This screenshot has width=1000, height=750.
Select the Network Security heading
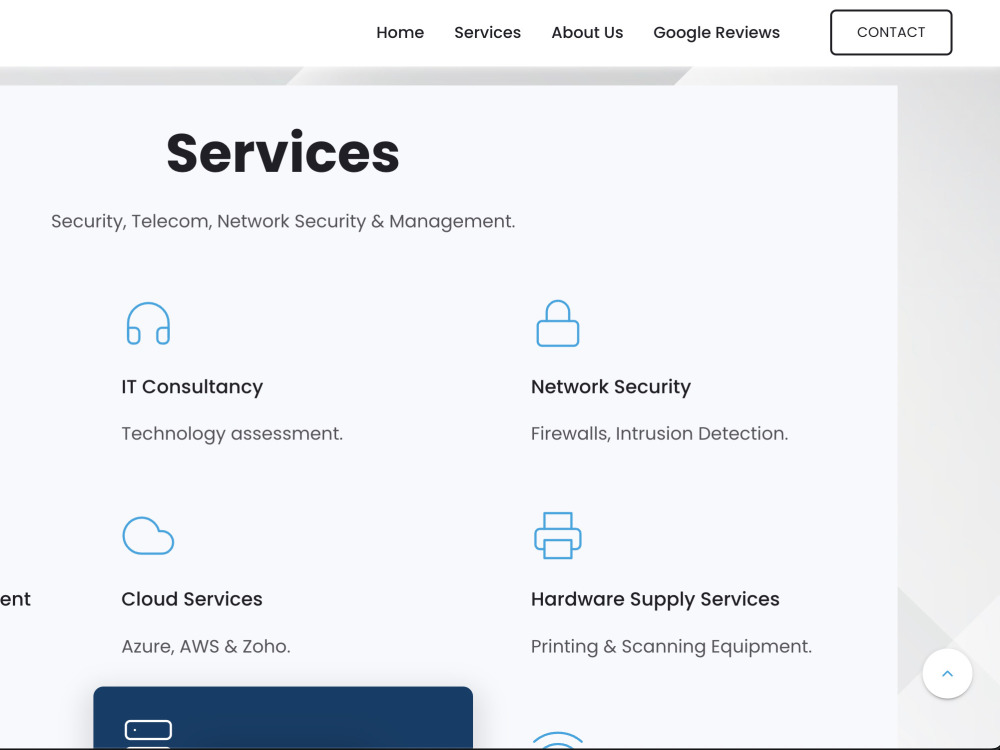pos(610,387)
